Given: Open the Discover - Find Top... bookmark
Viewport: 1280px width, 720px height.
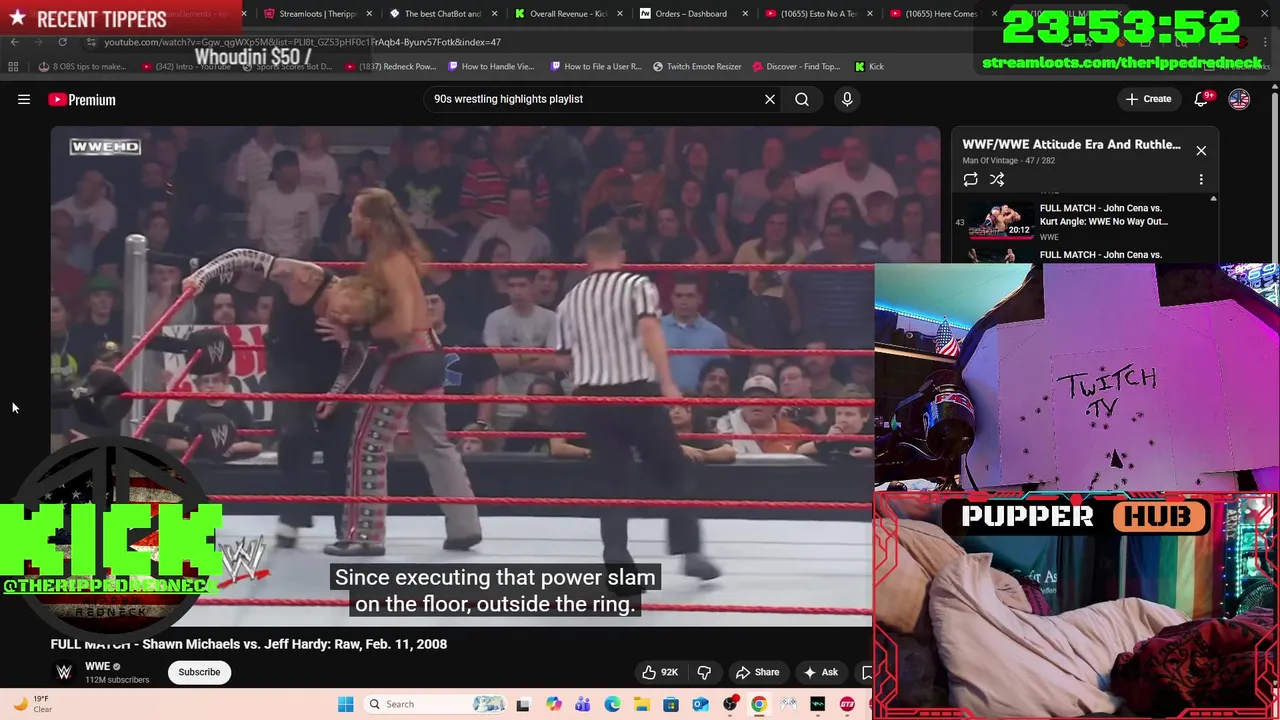Looking at the screenshot, I should coord(796,67).
